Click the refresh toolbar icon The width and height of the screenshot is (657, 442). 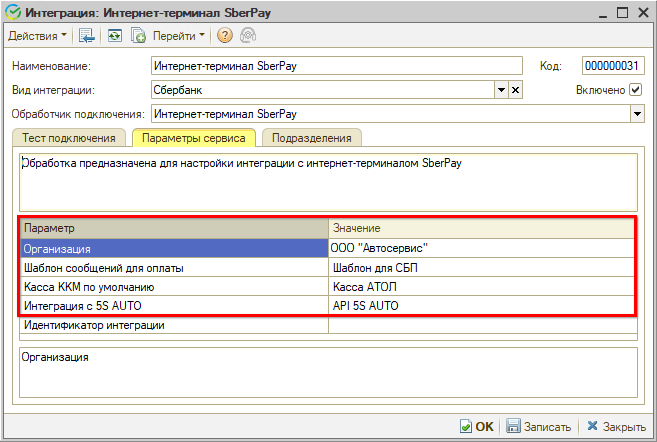pyautogui.click(x=114, y=36)
